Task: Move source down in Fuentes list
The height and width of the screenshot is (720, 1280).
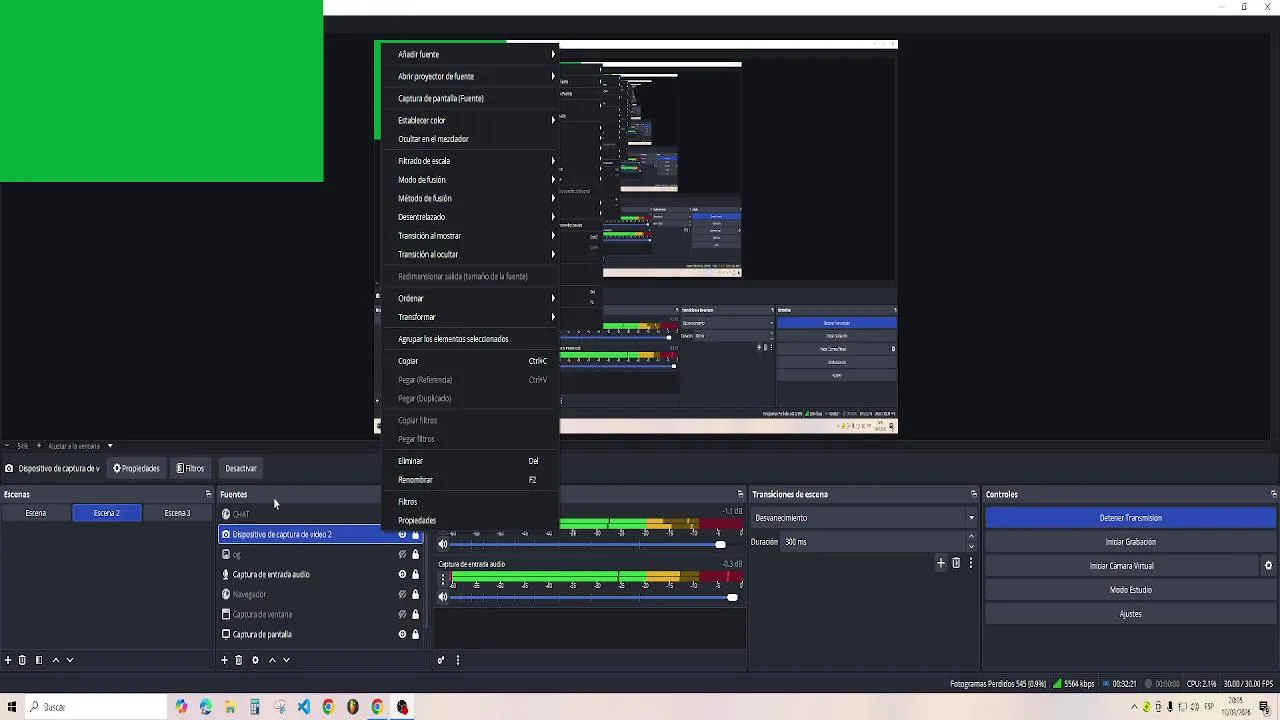Action: tap(286, 660)
